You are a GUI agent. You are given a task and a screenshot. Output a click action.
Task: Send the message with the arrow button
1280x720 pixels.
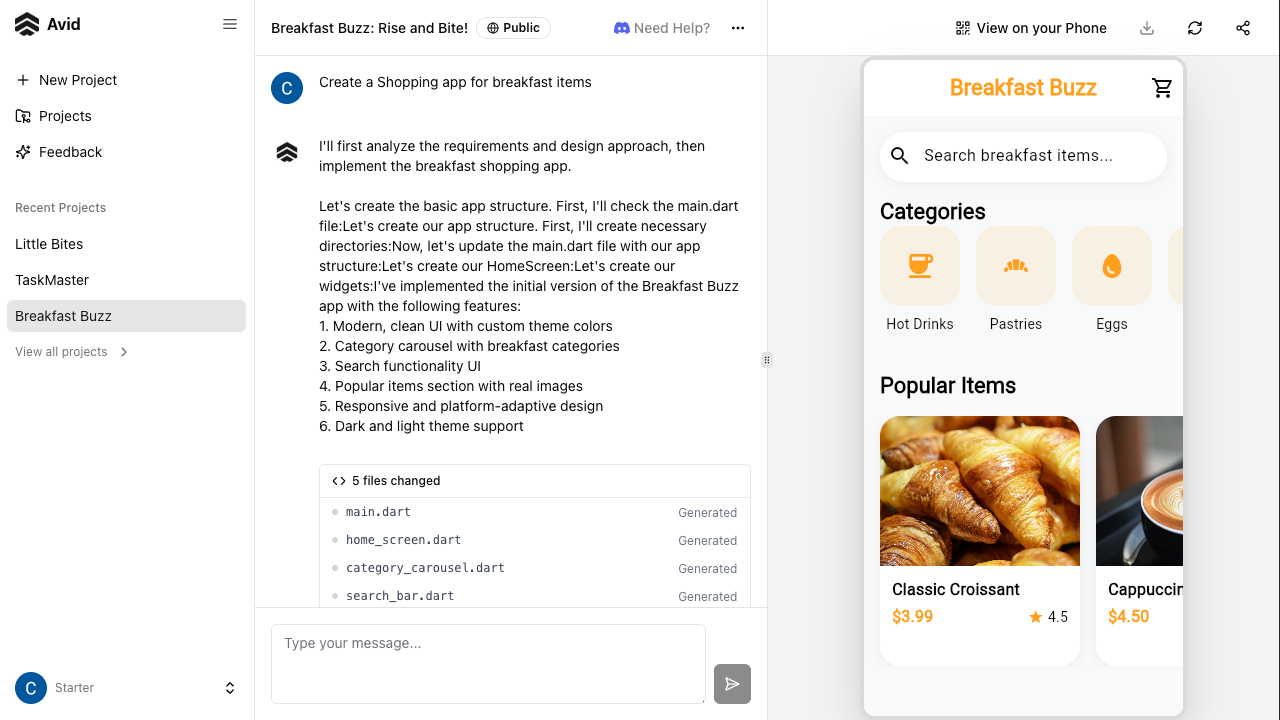click(x=732, y=684)
